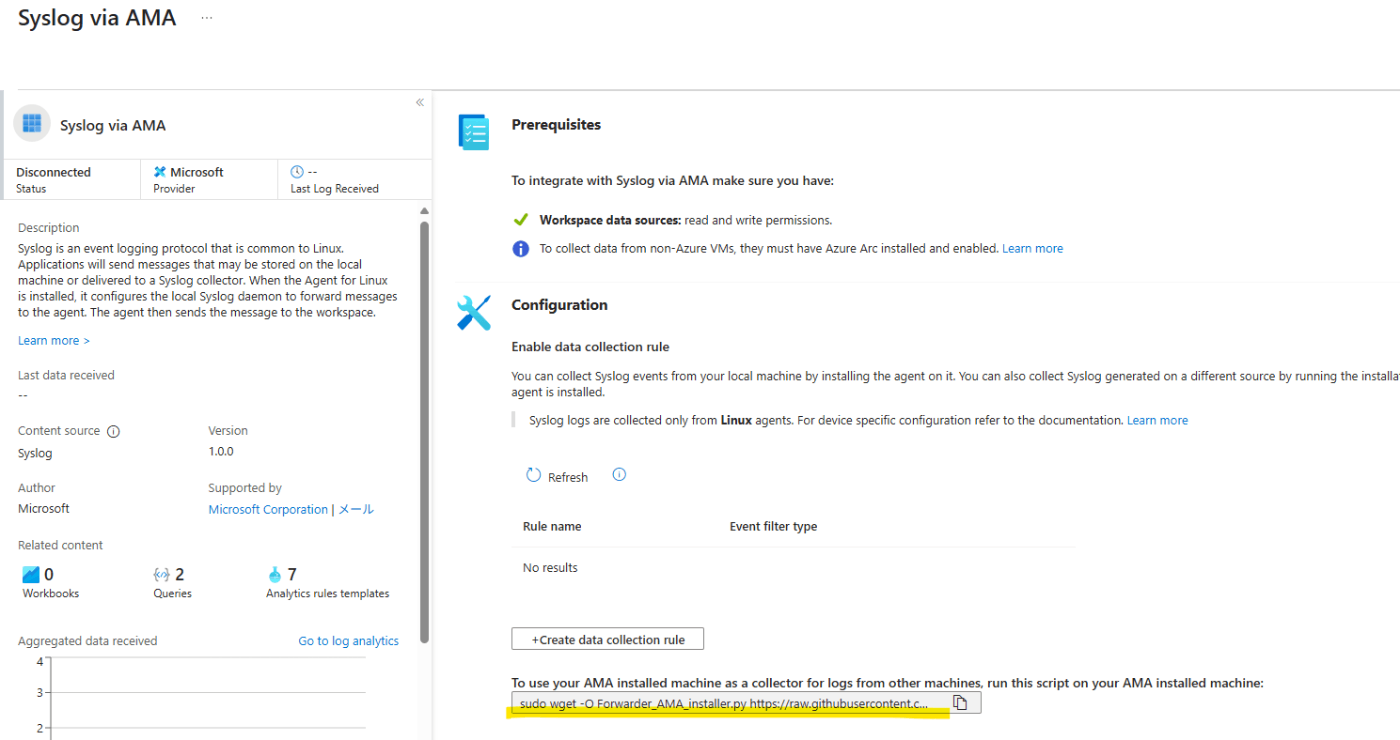1400x740 pixels.
Task: Click the 2 Queries count
Action: click(x=180, y=575)
